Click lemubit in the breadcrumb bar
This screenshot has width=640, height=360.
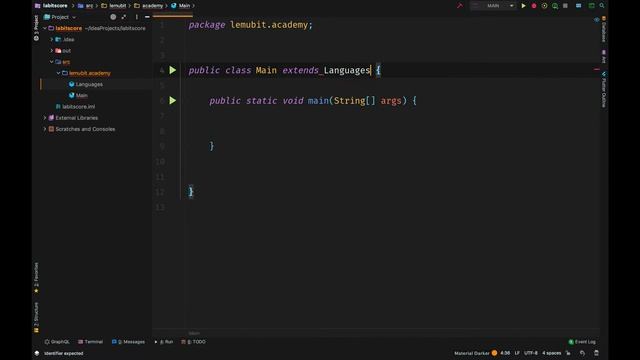click(118, 6)
